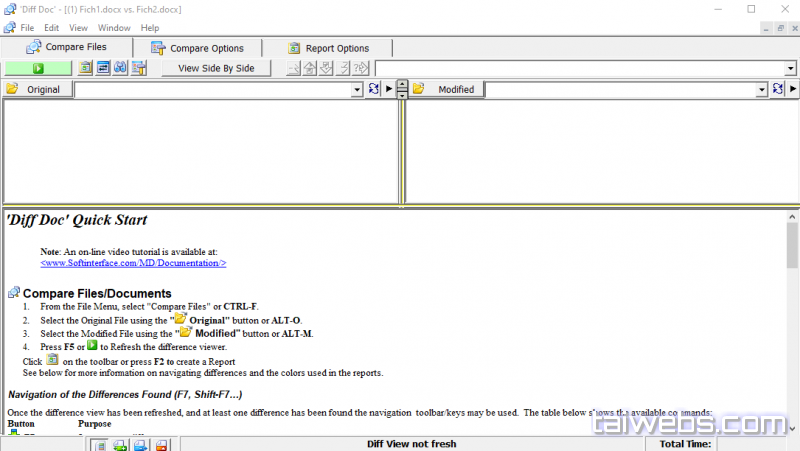Expand the Modified file path dropdown
800x451 pixels.
pos(761,90)
